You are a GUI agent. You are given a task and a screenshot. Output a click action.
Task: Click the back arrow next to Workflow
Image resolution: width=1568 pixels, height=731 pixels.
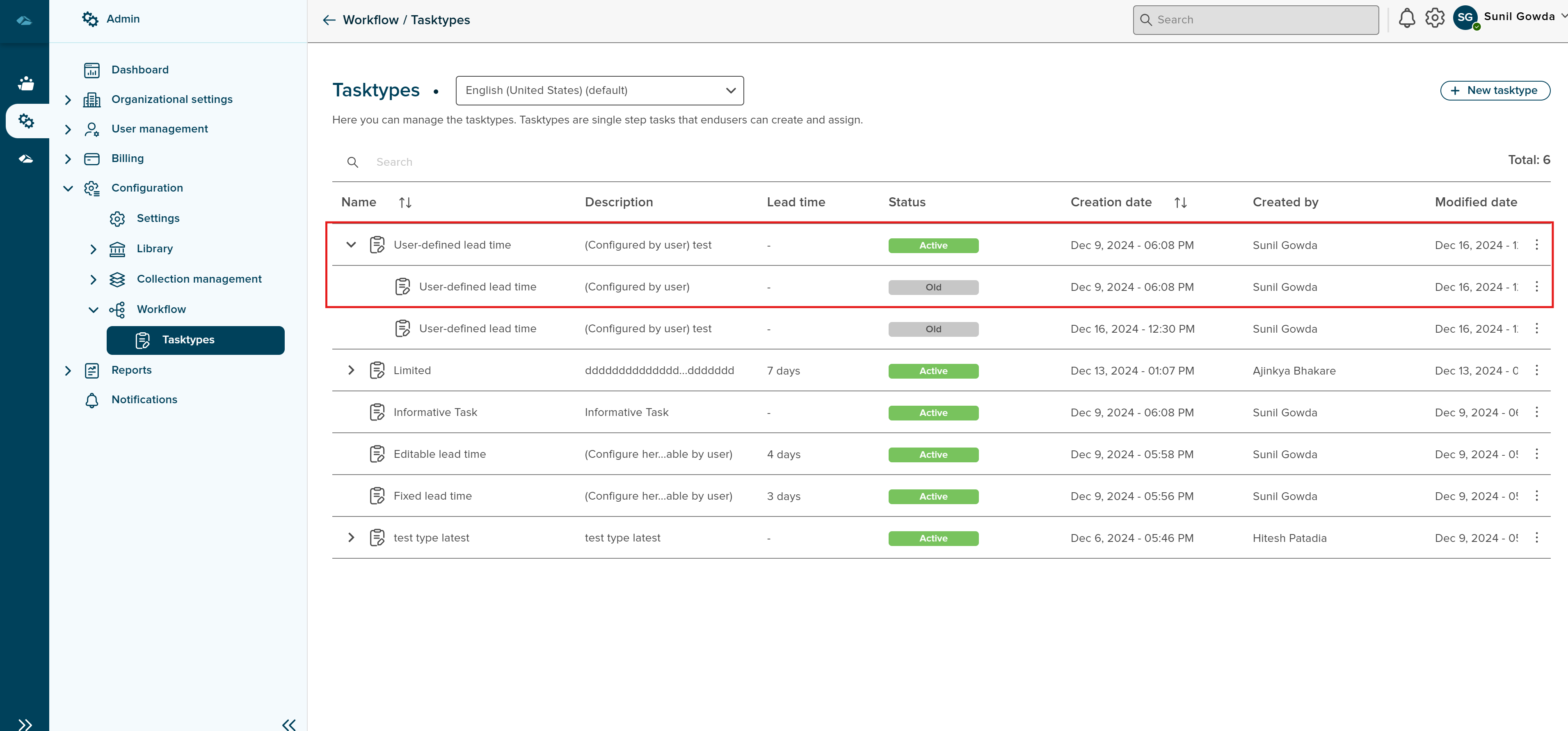[x=329, y=20]
